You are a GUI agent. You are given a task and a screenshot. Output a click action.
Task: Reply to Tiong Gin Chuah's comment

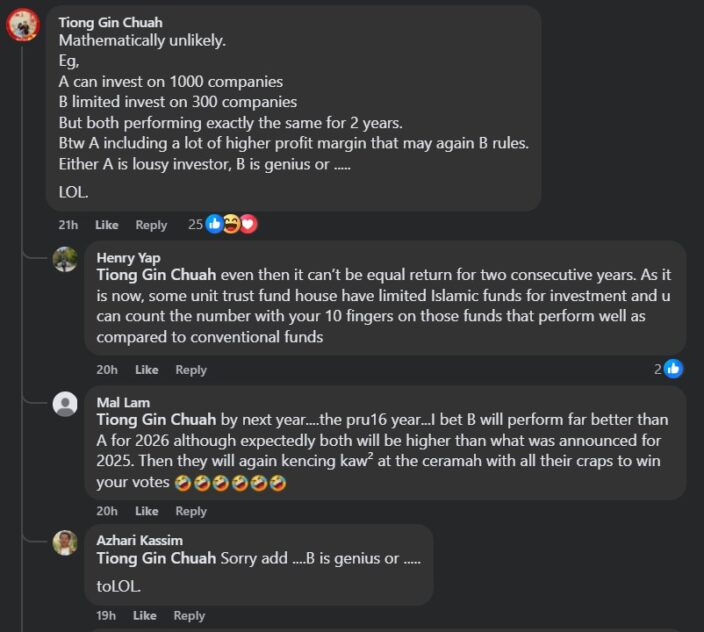151,225
